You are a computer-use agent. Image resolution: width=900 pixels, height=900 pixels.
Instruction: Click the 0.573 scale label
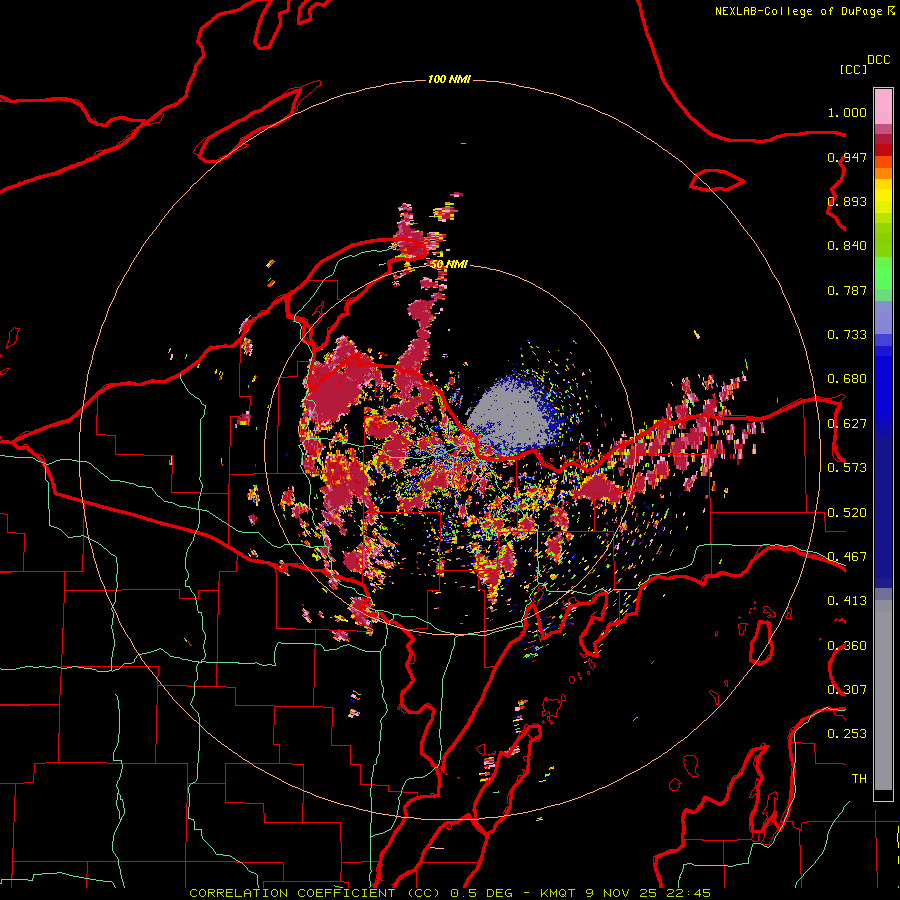click(847, 468)
